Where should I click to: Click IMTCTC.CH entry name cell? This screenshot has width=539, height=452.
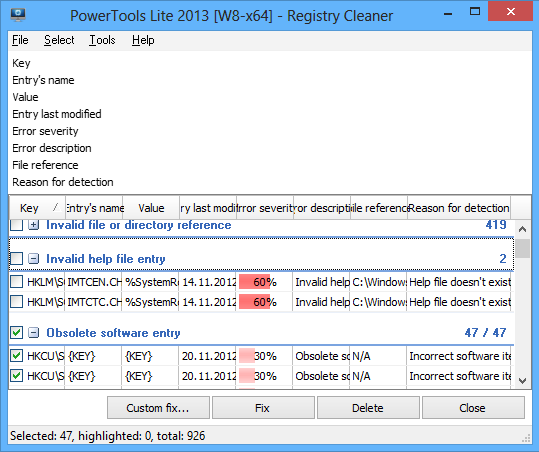click(x=94, y=302)
